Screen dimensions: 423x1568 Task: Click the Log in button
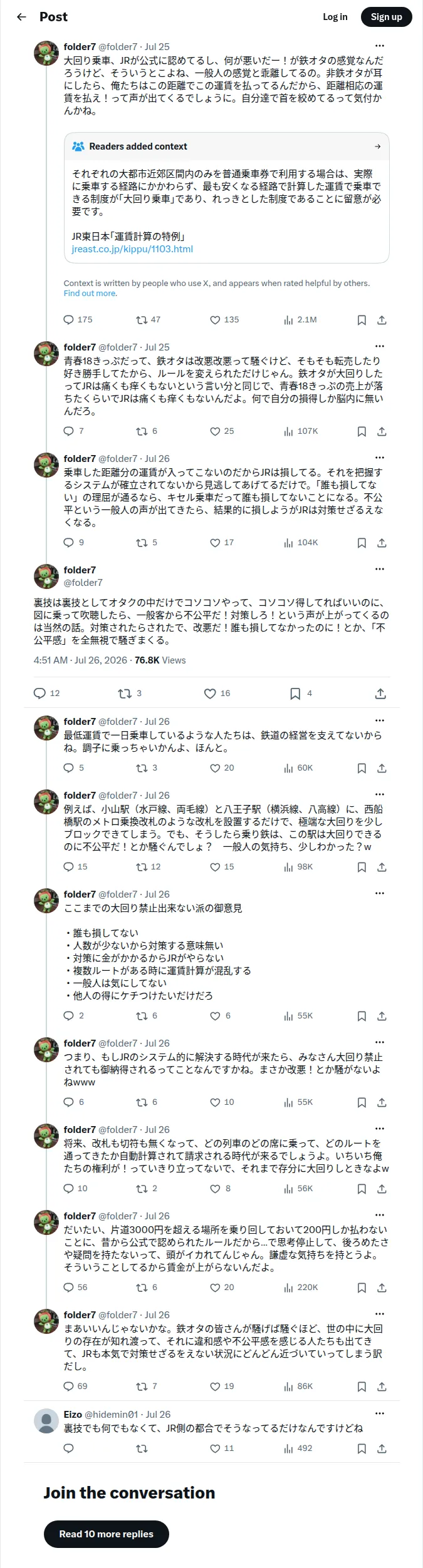coord(335,17)
